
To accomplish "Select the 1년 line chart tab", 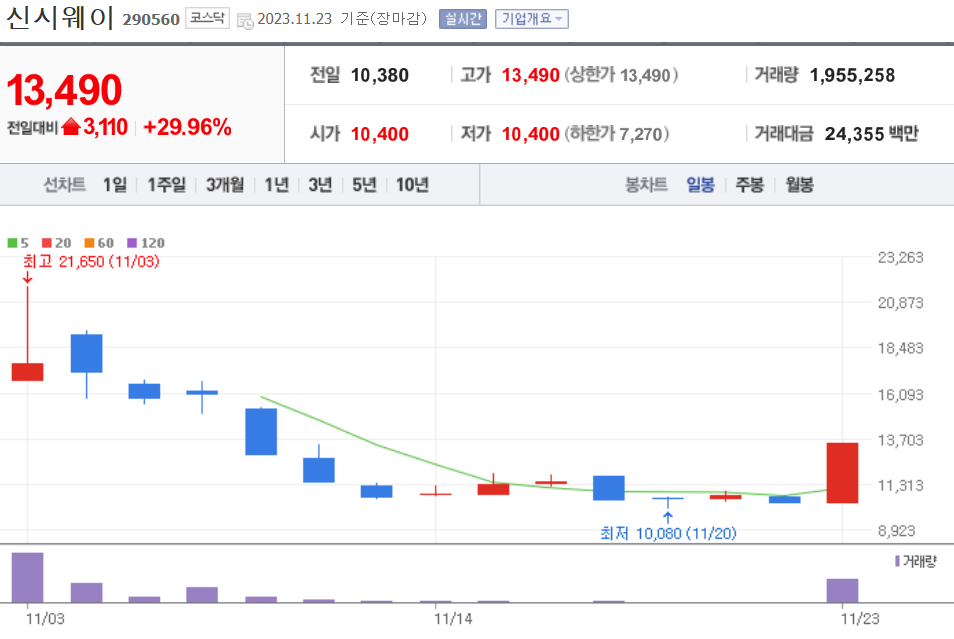I will coord(276,184).
